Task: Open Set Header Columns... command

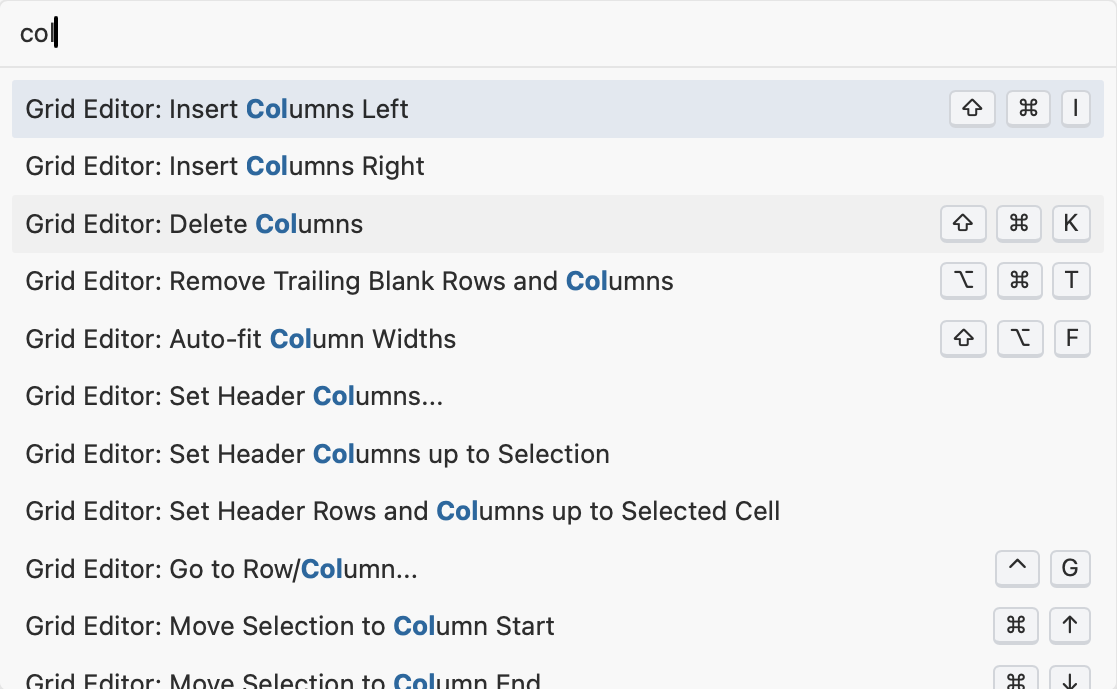Action: [558, 396]
